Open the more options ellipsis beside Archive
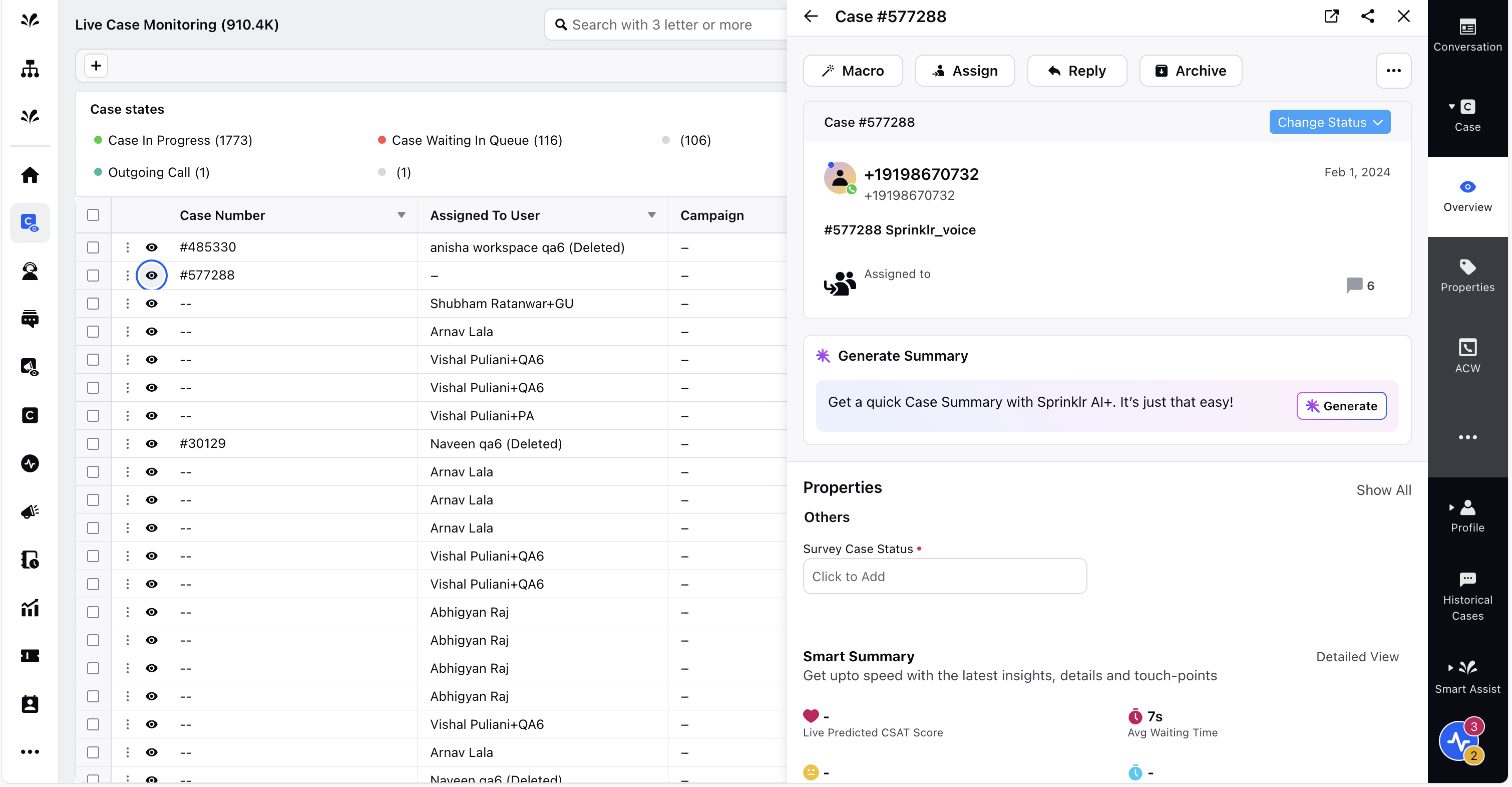 point(1393,71)
